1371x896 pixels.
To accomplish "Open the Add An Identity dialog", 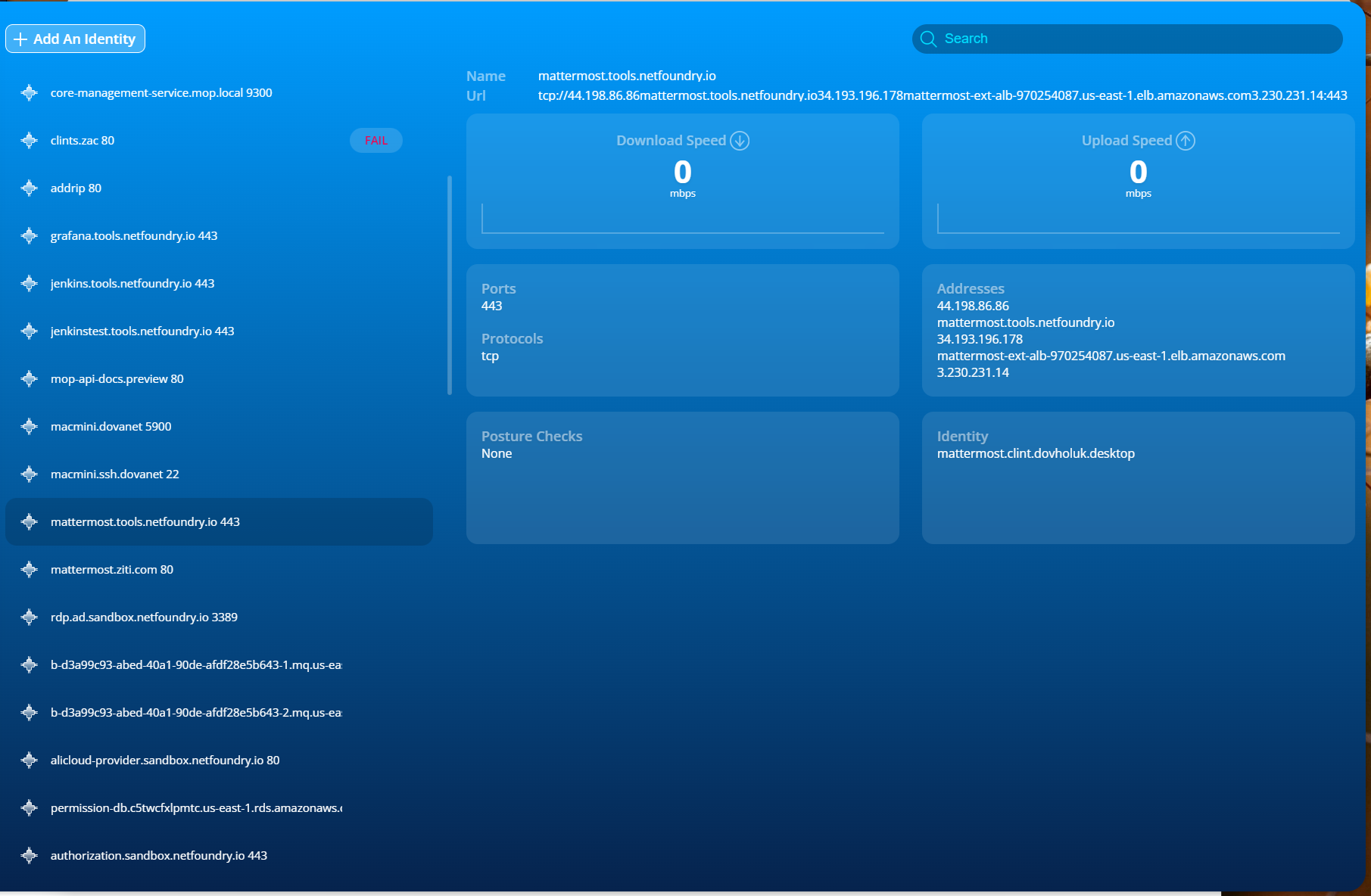I will 74,39.
